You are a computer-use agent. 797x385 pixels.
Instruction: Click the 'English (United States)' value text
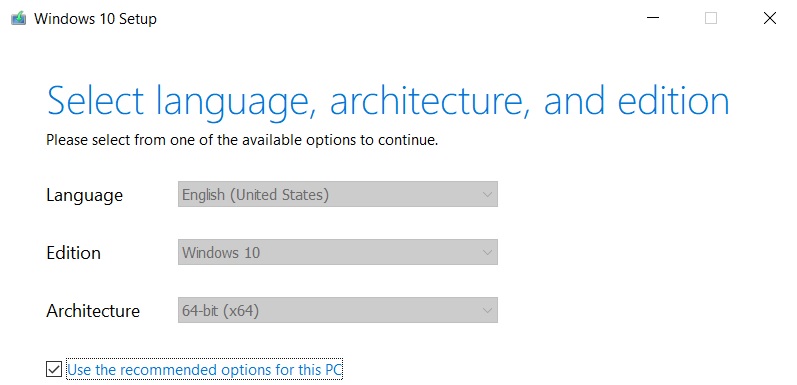pos(256,195)
